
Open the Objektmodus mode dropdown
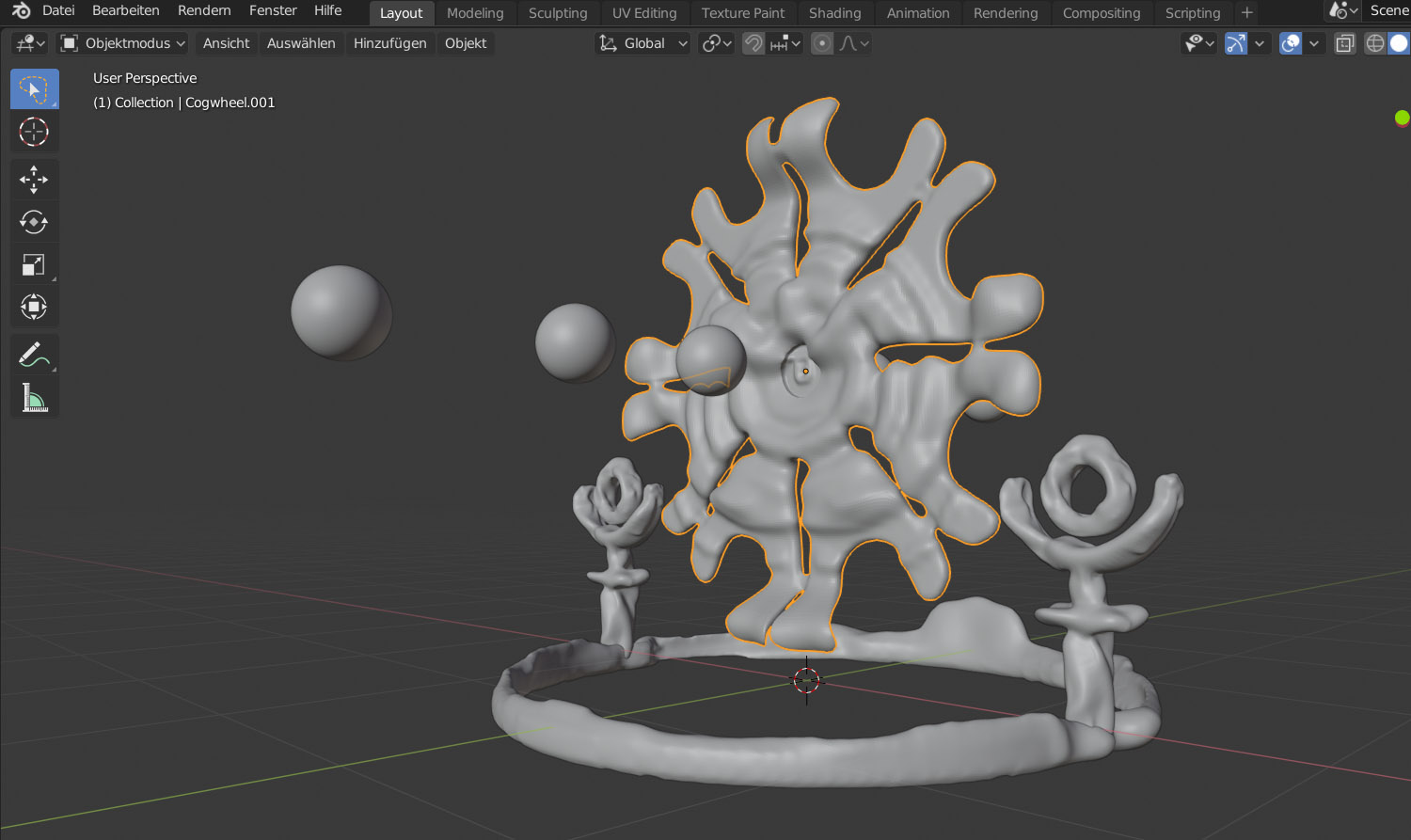[x=123, y=43]
